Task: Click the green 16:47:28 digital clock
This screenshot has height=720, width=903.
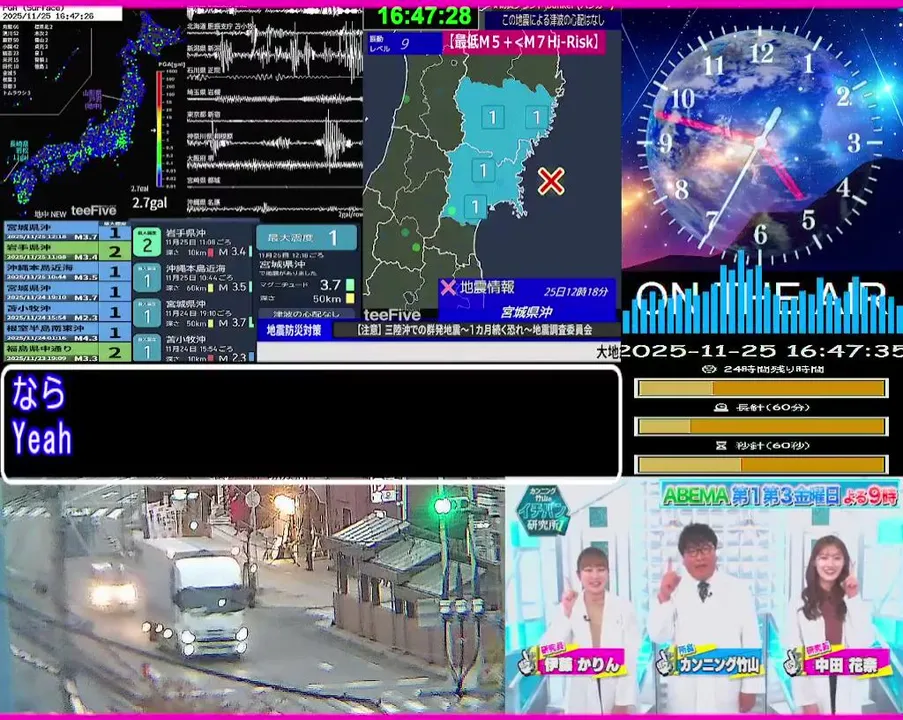Action: [x=424, y=16]
